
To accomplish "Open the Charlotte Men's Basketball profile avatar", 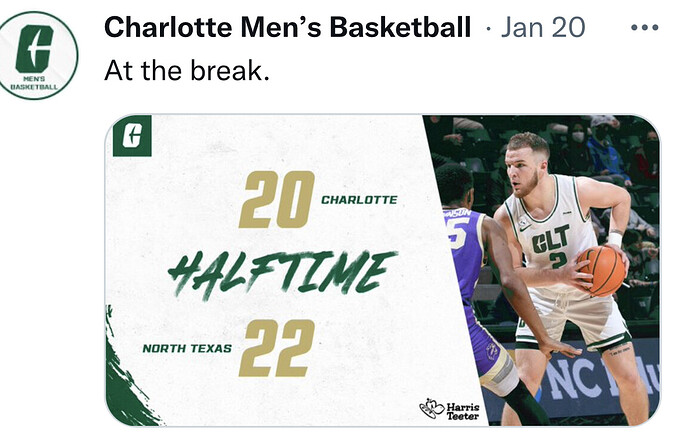I will (40, 55).
